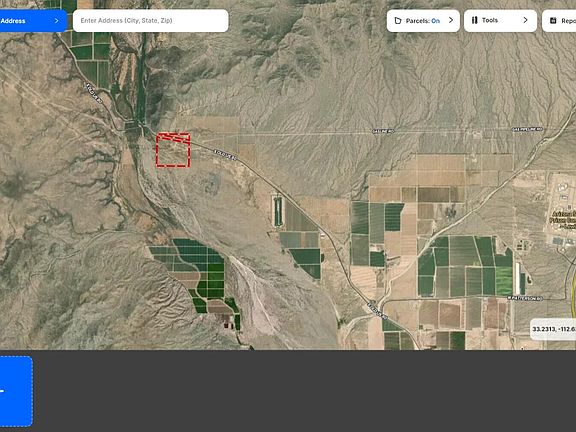
Task: Expand the Parcels menu chevron
Action: pyautogui.click(x=451, y=20)
